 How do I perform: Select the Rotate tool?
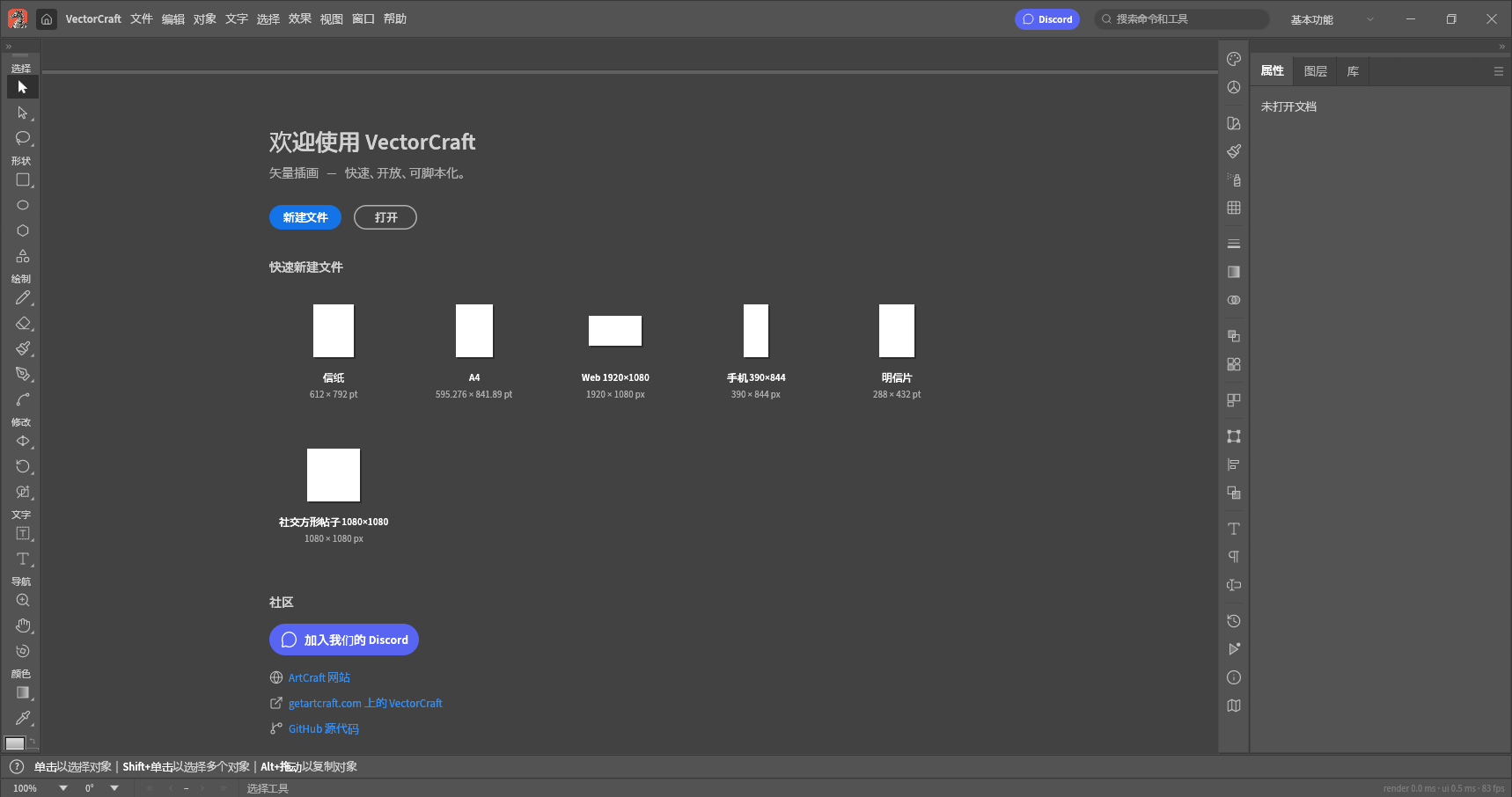click(x=23, y=466)
